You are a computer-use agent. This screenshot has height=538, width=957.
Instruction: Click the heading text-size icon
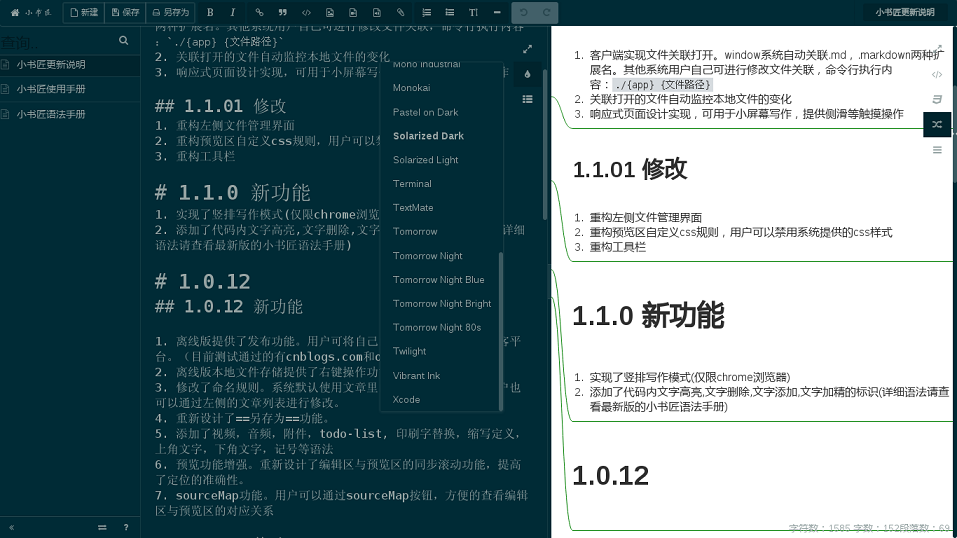[473, 12]
